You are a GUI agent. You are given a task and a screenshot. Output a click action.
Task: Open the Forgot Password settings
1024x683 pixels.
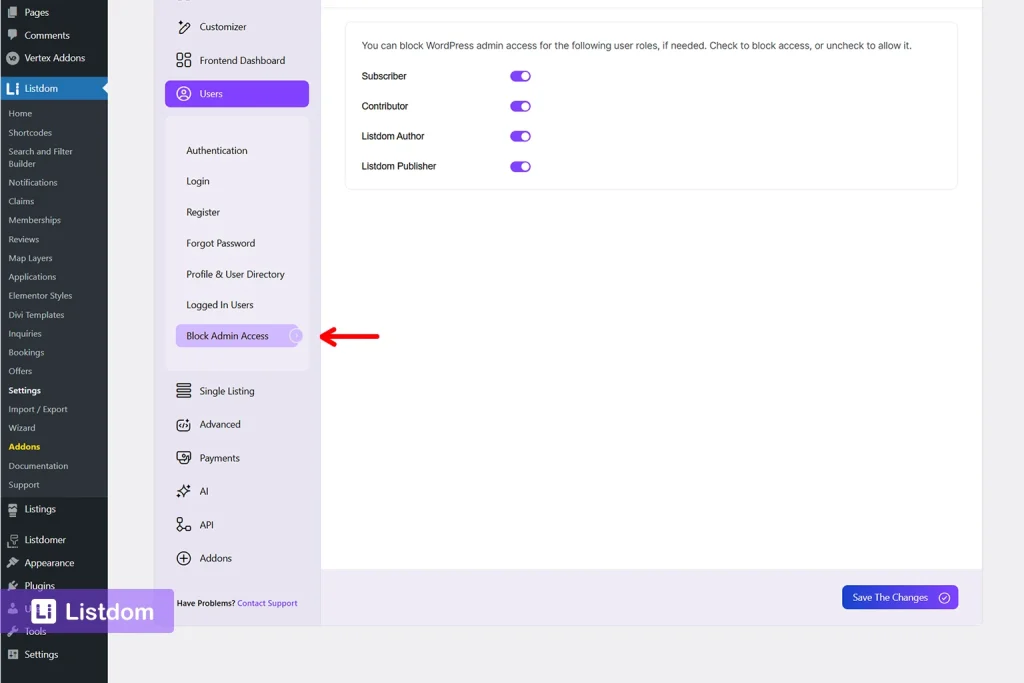[221, 243]
